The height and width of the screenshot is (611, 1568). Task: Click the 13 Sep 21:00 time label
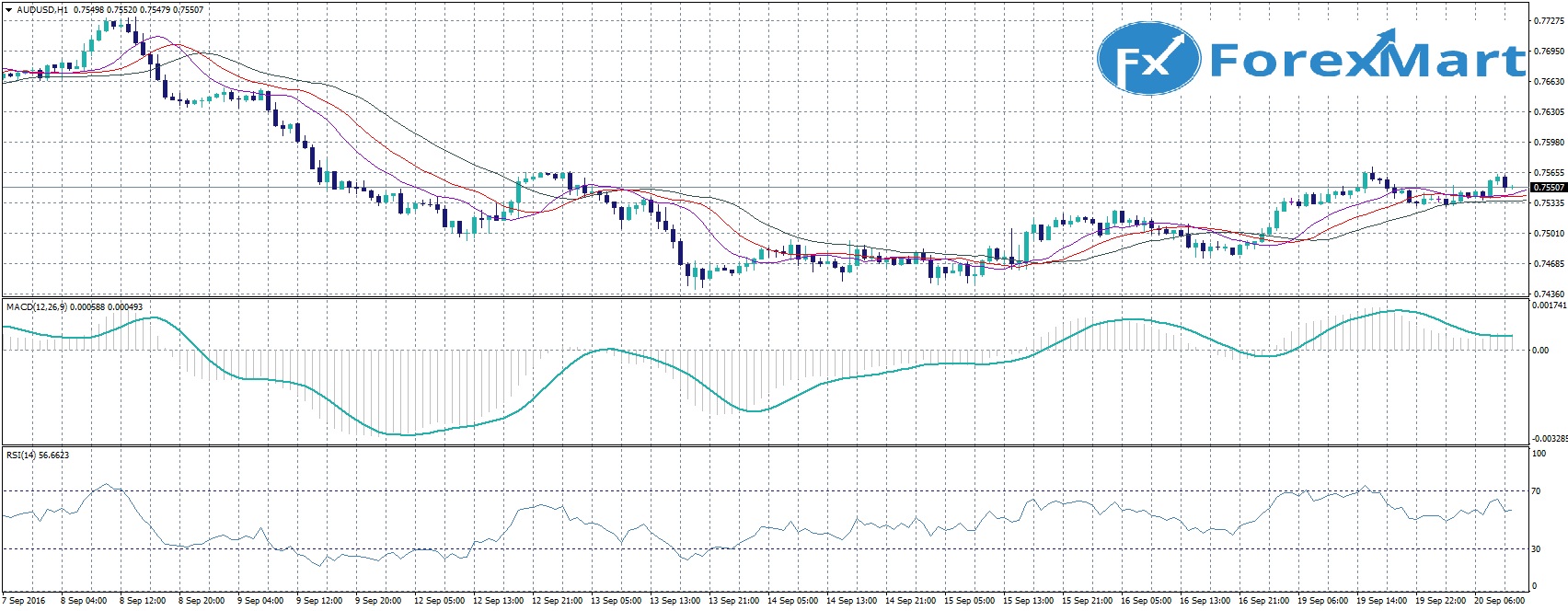pyautogui.click(x=734, y=601)
